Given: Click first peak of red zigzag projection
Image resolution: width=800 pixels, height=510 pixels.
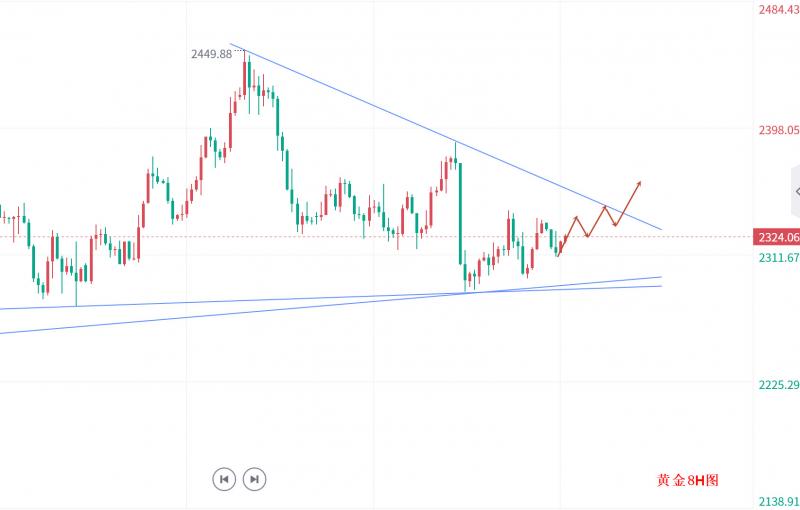Looking at the screenshot, I should (577, 216).
